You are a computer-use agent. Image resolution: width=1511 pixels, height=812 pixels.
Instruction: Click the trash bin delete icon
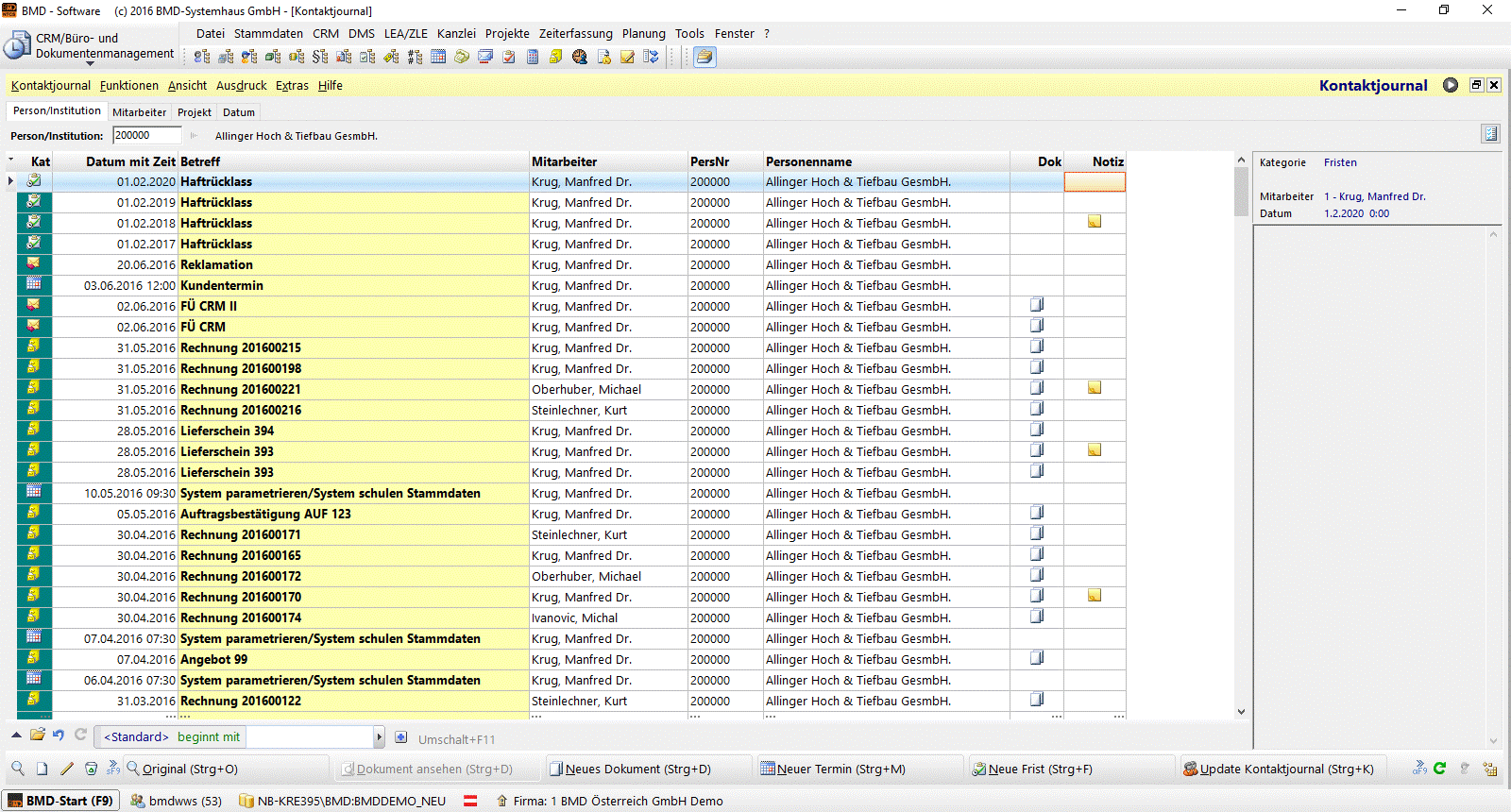(x=91, y=769)
